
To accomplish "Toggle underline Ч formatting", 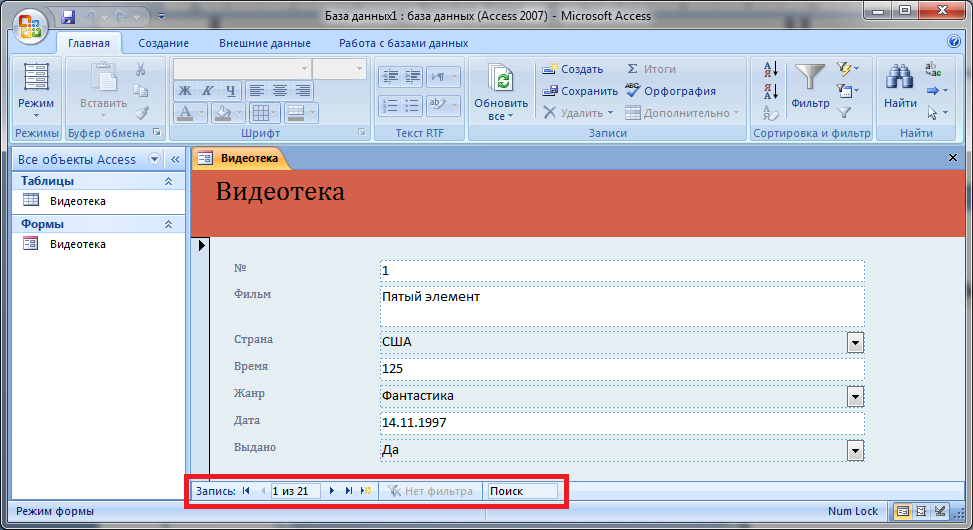I will point(230,91).
